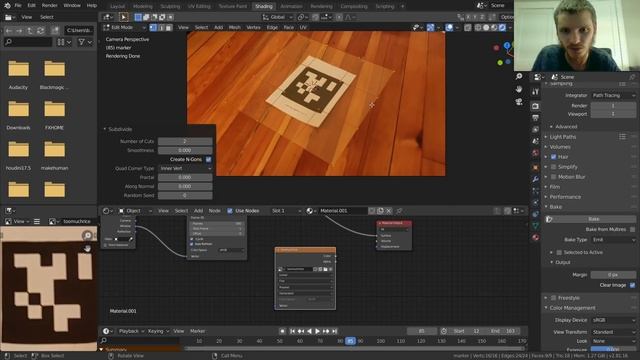Open the View Layer properties tab icon
This screenshot has width=640, height=360.
[x=536, y=129]
